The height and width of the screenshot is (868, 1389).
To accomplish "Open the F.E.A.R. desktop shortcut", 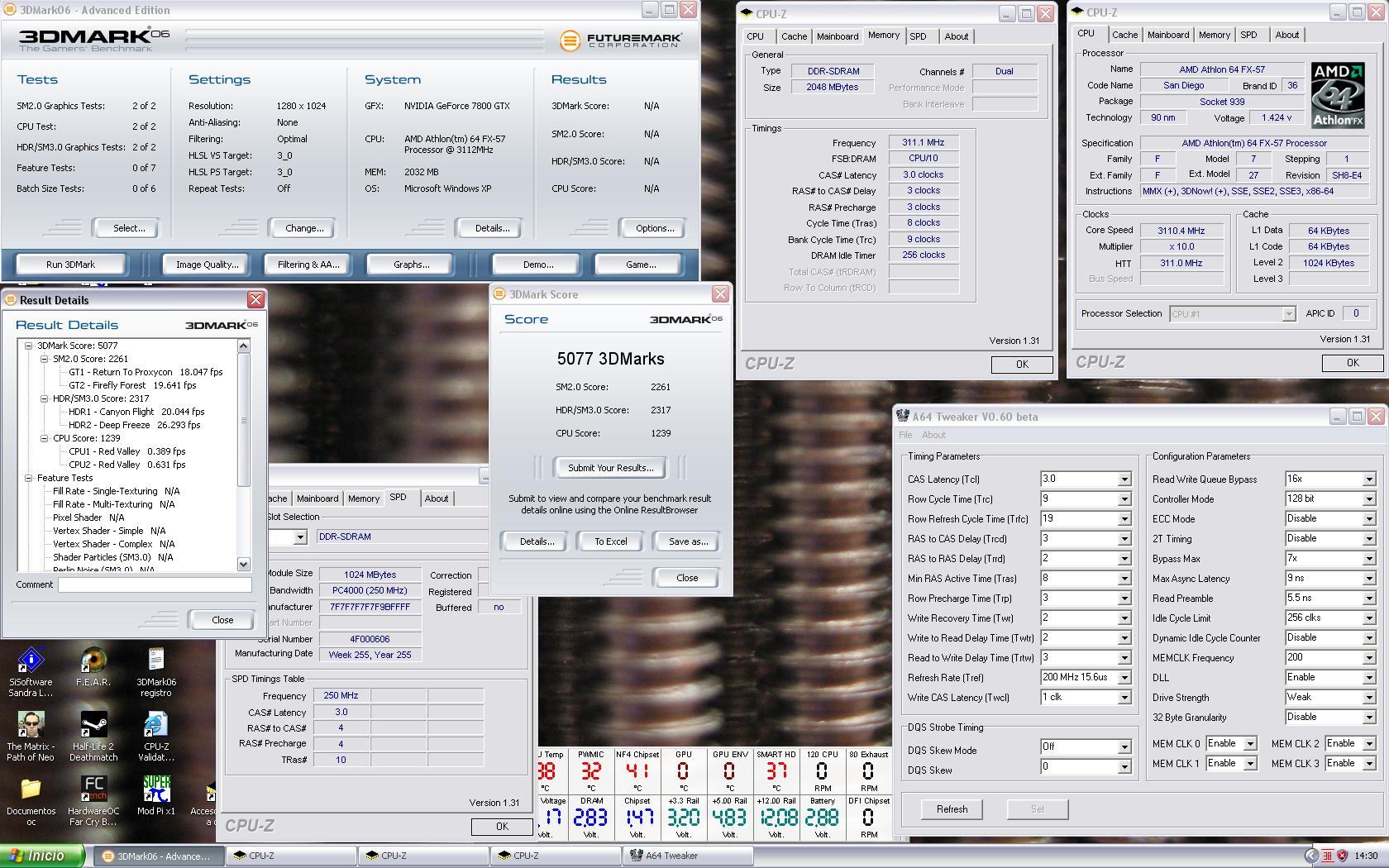I will coord(93,661).
